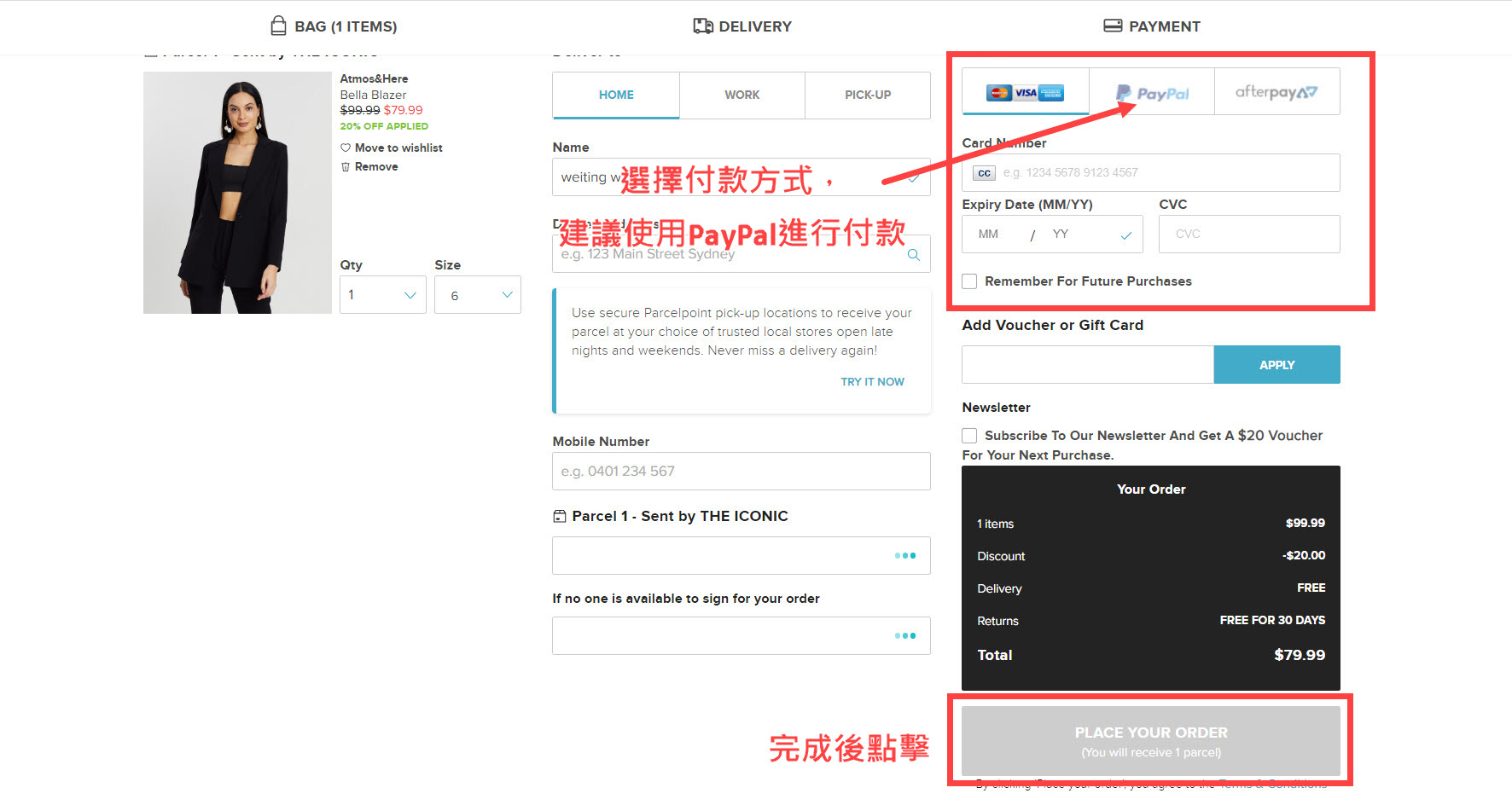Click the trash icon to remove item
This screenshot has height=805, width=1512.
[x=346, y=167]
